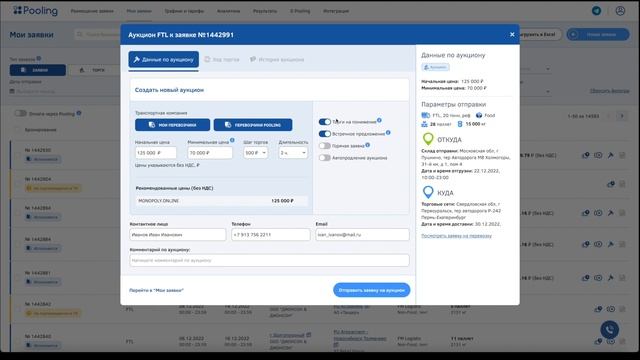Click Новая заявка button
Viewport: 640px width, 360px height.
pos(598,34)
